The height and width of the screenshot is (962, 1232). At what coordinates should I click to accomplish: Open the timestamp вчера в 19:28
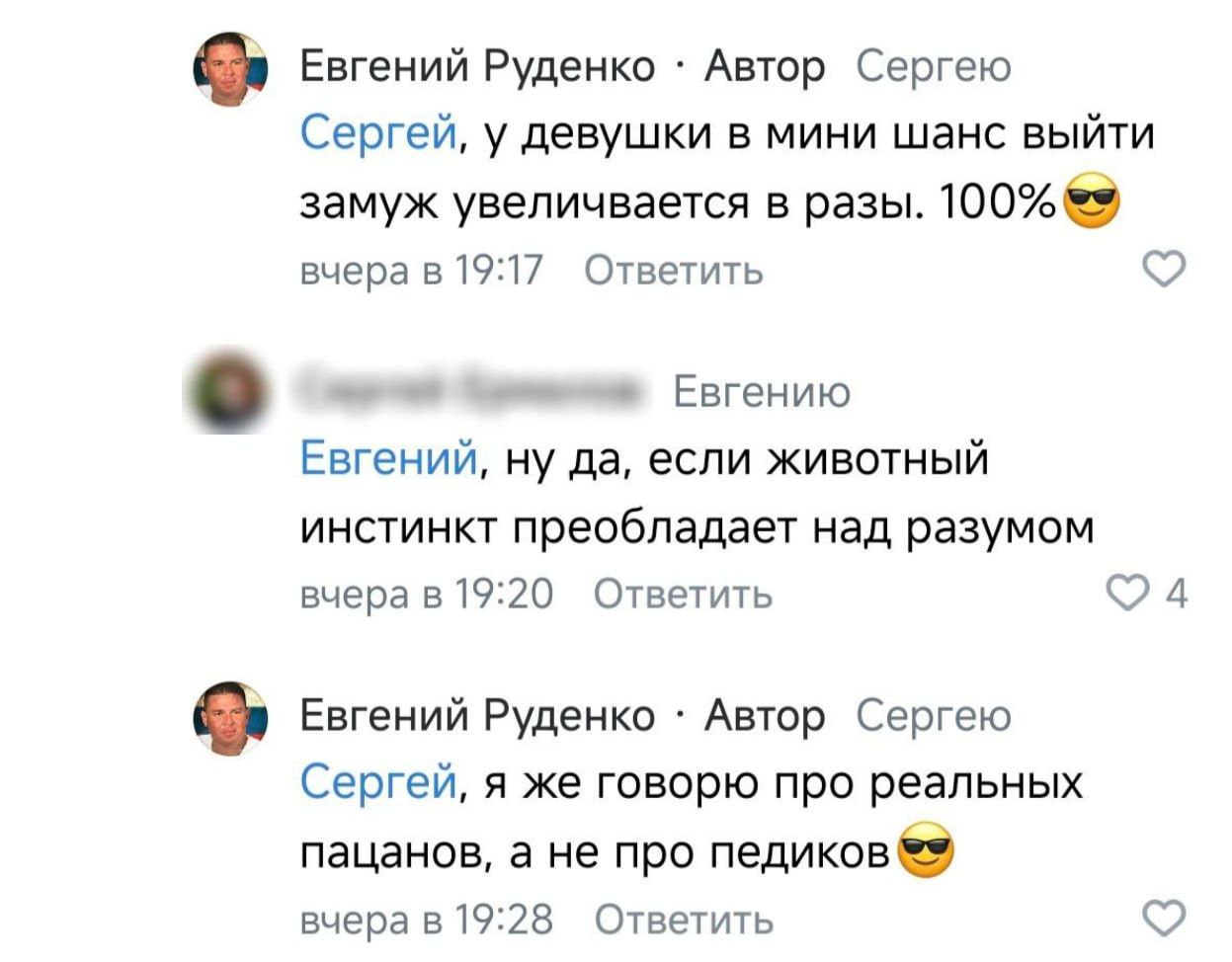427,919
